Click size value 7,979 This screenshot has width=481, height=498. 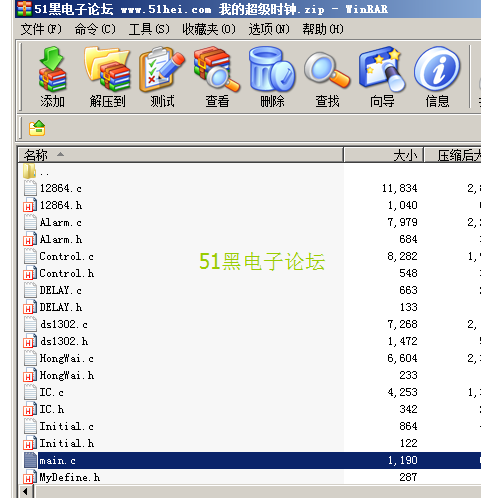coord(402,222)
